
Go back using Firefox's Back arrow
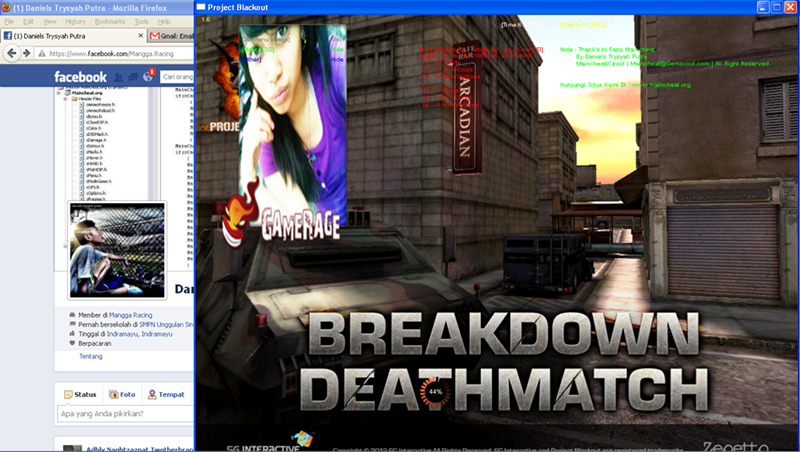click(x=12, y=53)
